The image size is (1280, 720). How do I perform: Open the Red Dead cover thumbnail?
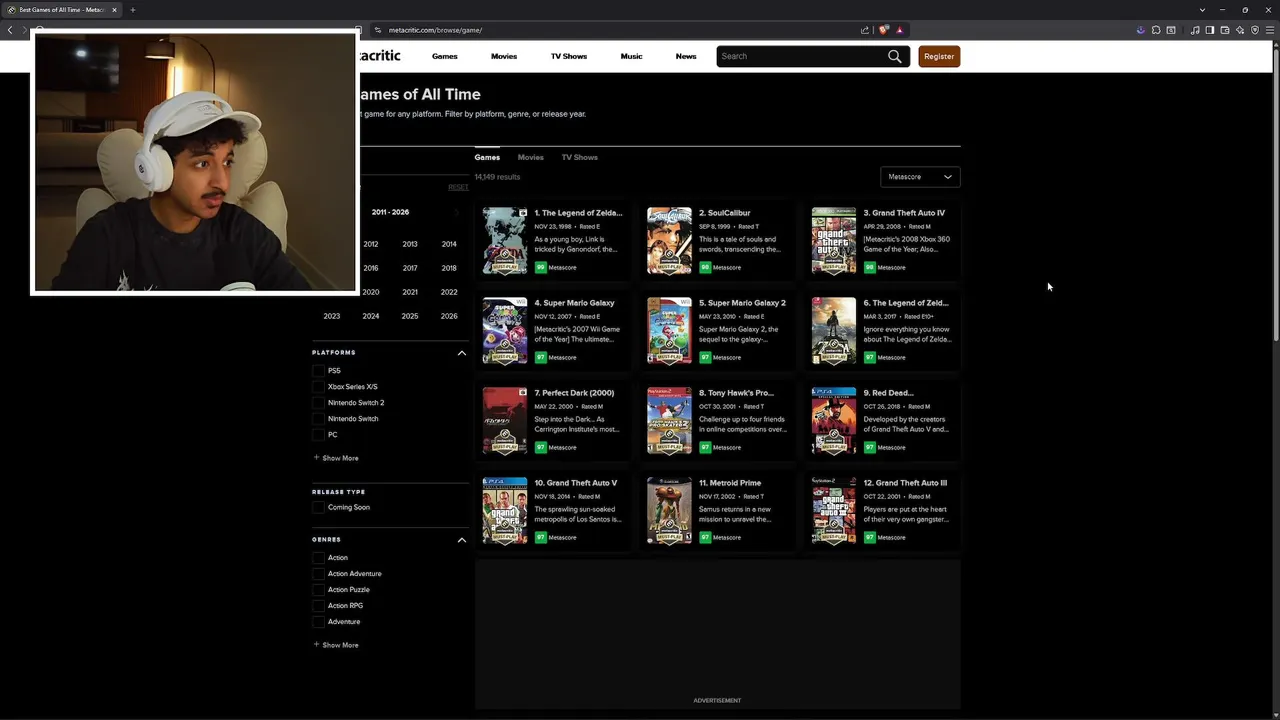(834, 421)
